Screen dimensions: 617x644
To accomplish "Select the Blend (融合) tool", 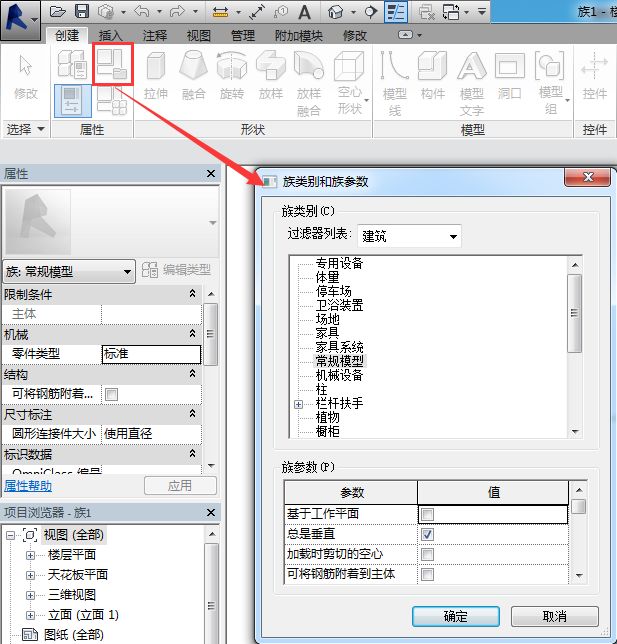I will pos(193,77).
